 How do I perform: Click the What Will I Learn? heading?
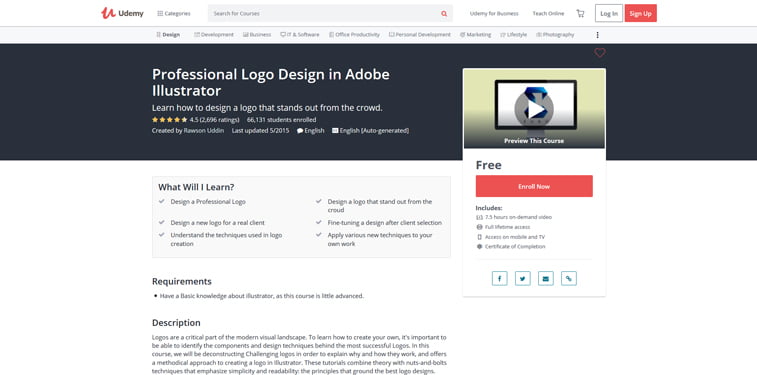[196, 187]
